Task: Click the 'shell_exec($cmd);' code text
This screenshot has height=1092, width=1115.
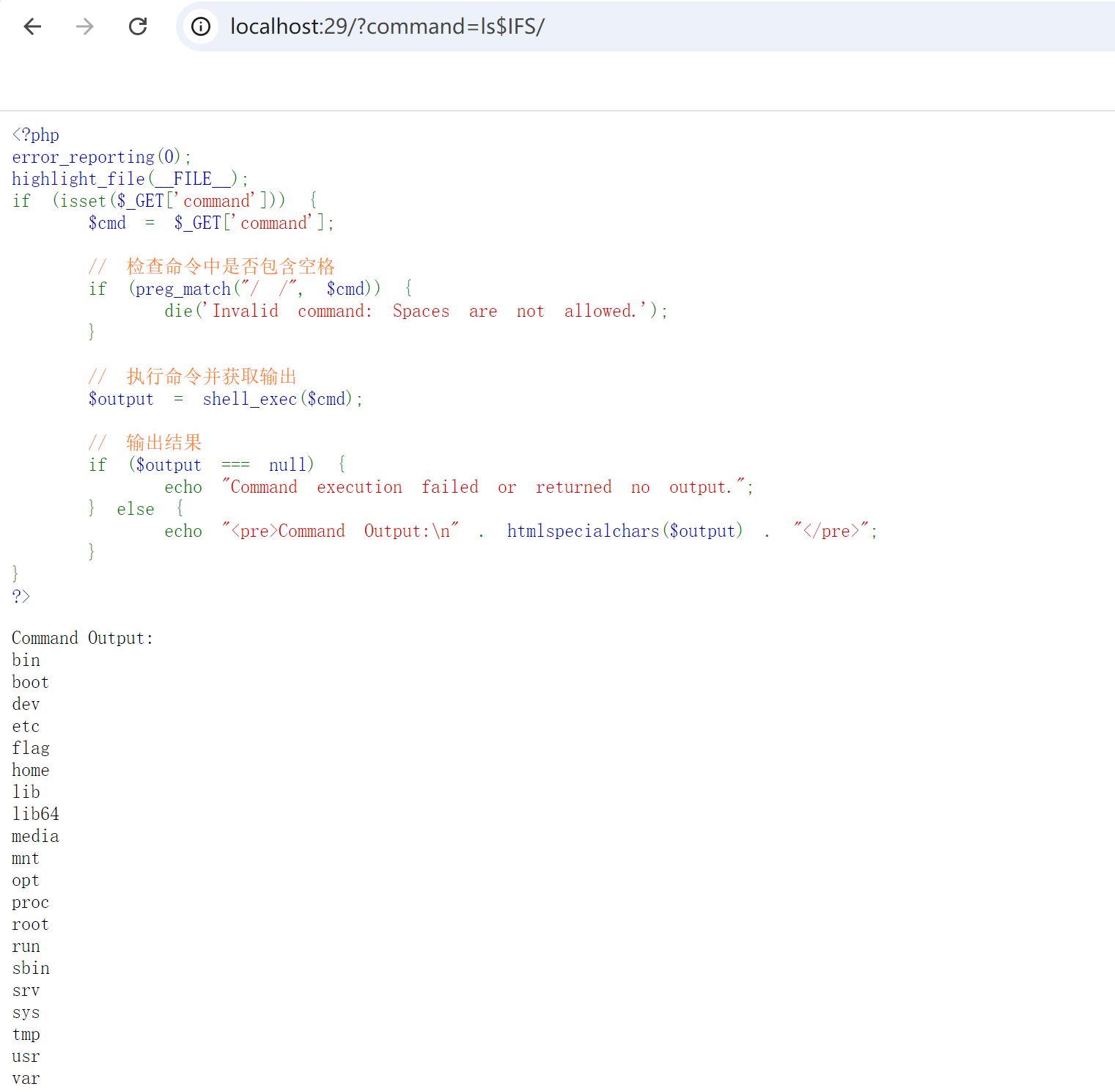Action: (283, 399)
